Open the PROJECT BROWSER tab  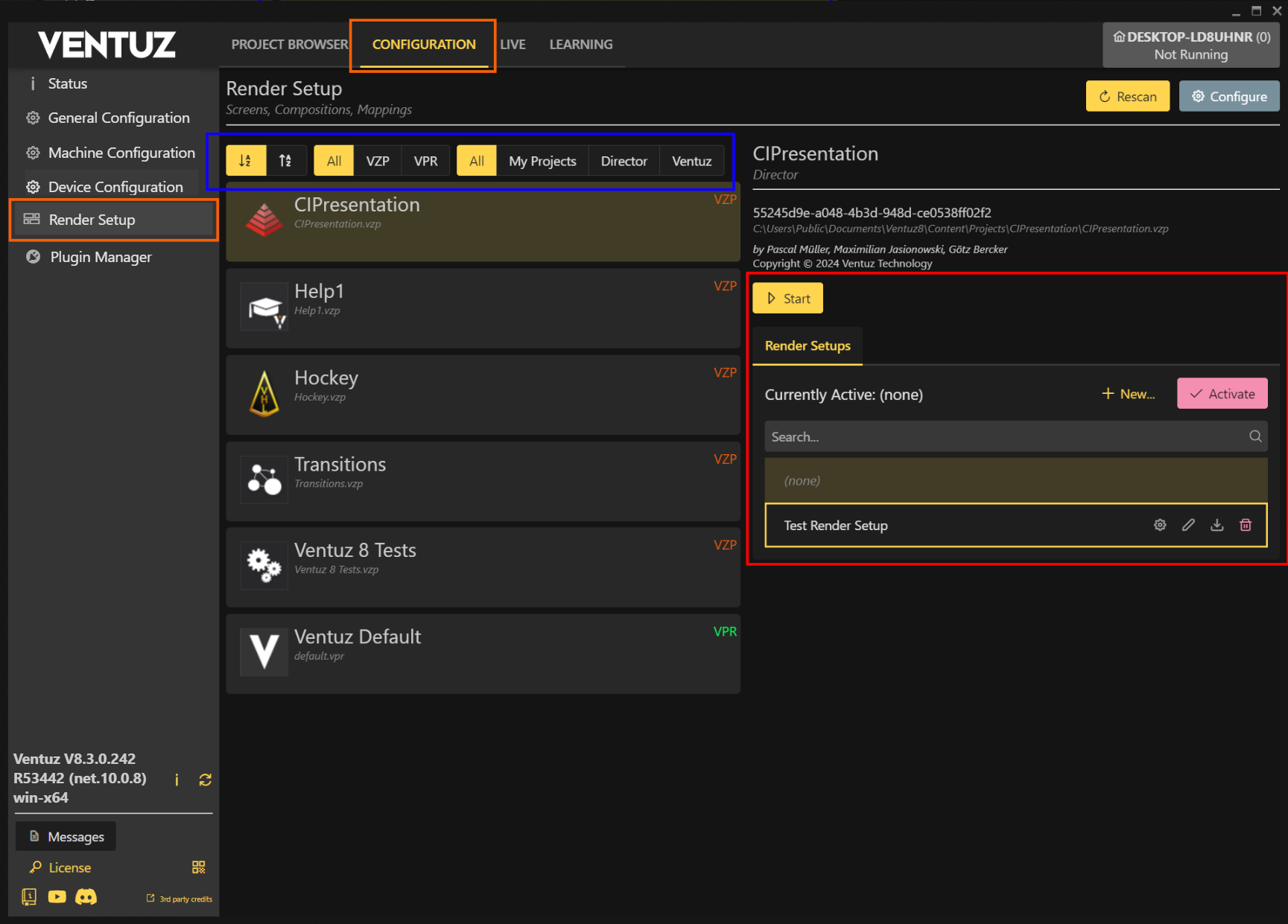pos(290,44)
